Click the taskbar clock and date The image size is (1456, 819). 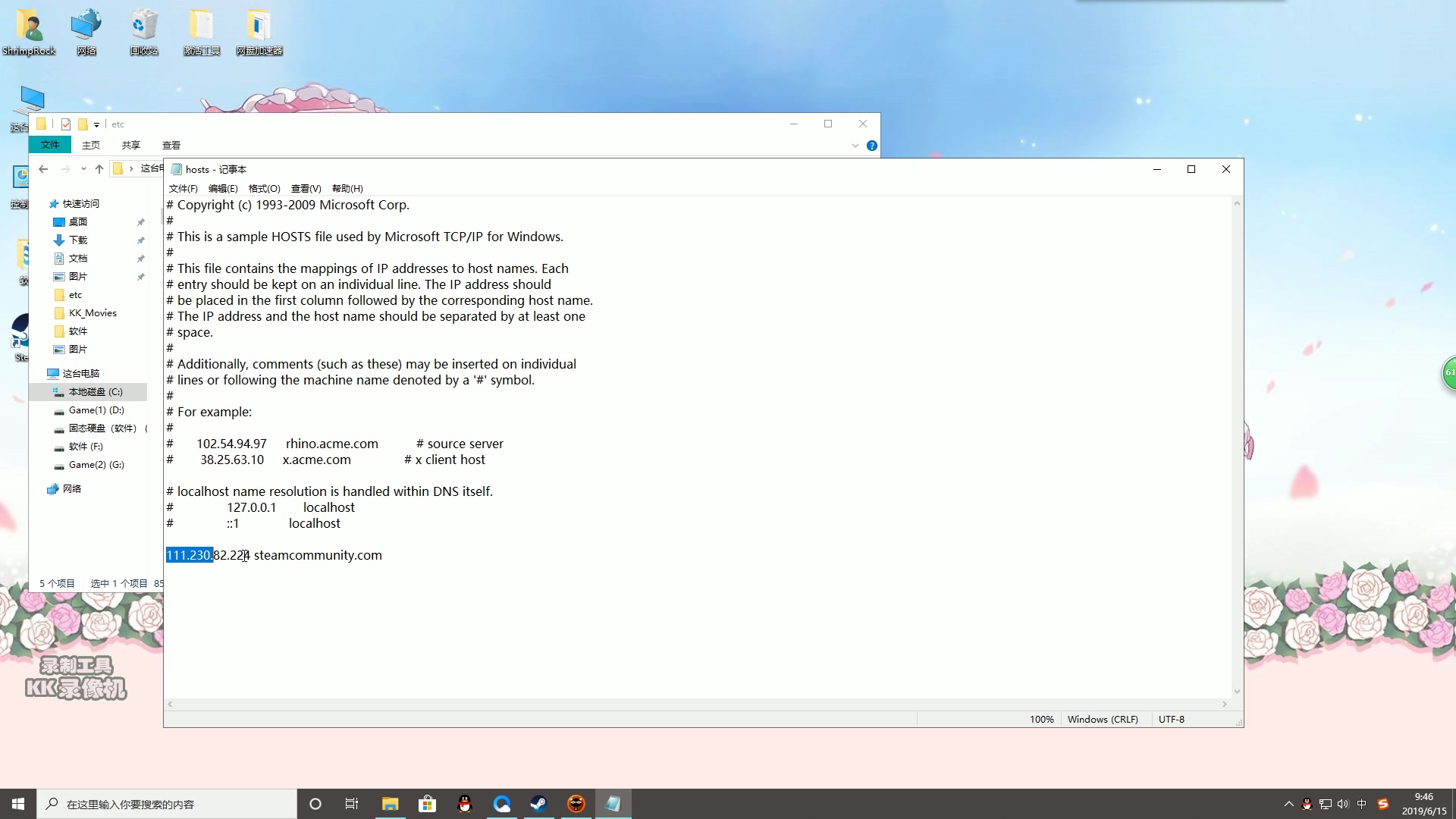(1424, 804)
